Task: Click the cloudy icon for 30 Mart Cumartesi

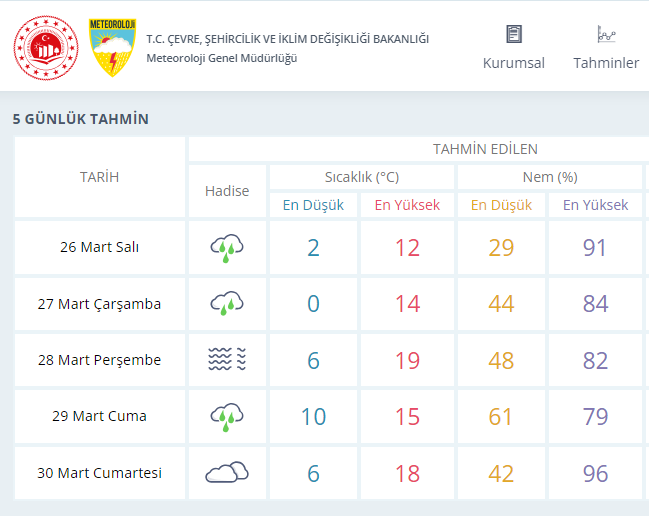Action: click(x=227, y=472)
